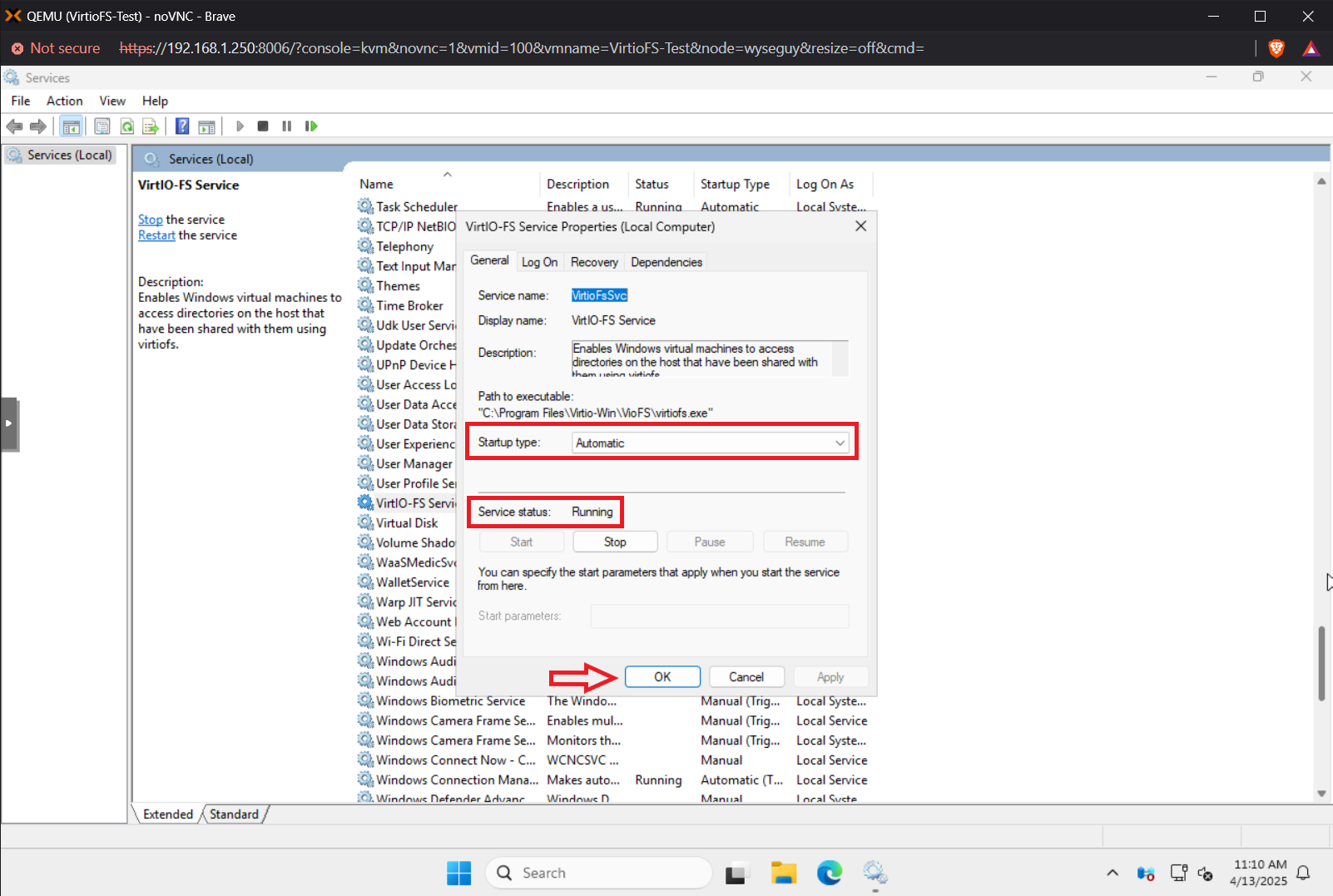Switch to the Extended view tab
The width and height of the screenshot is (1333, 896).
168,814
